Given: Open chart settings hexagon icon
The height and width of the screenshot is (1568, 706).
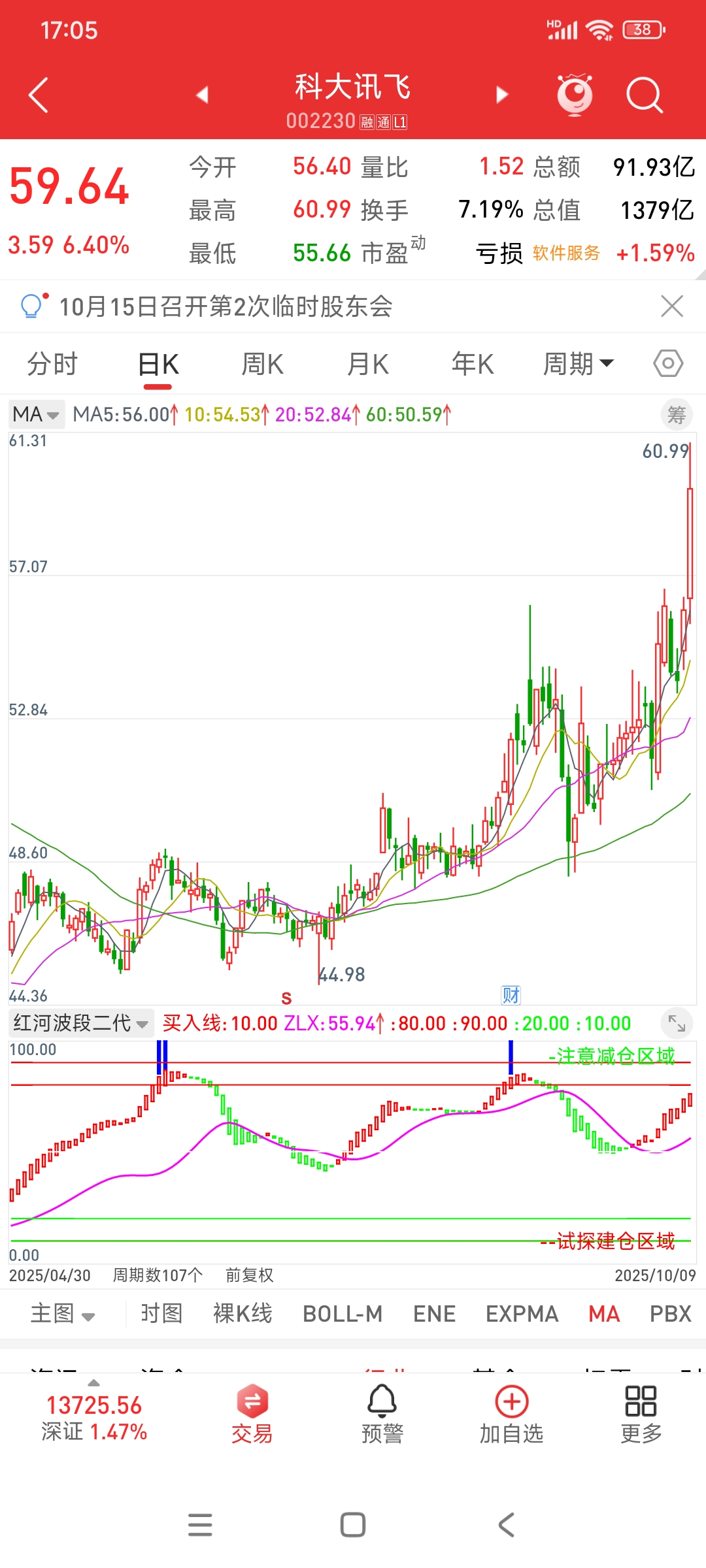Looking at the screenshot, I should pos(668,363).
